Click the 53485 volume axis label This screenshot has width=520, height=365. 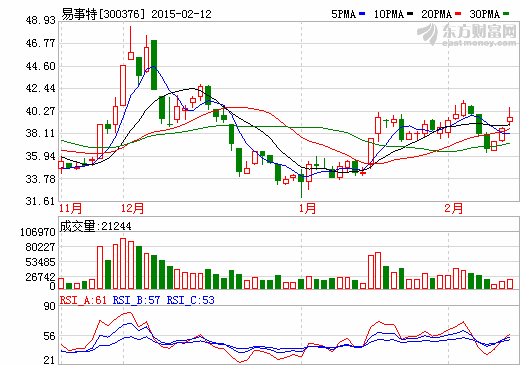[40, 262]
